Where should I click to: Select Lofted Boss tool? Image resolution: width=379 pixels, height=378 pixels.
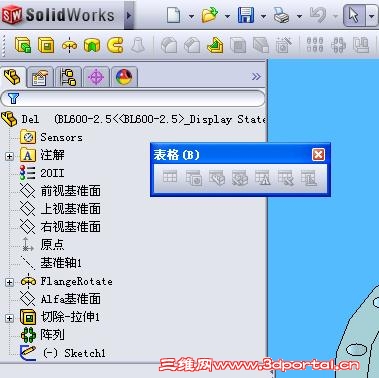coord(92,45)
